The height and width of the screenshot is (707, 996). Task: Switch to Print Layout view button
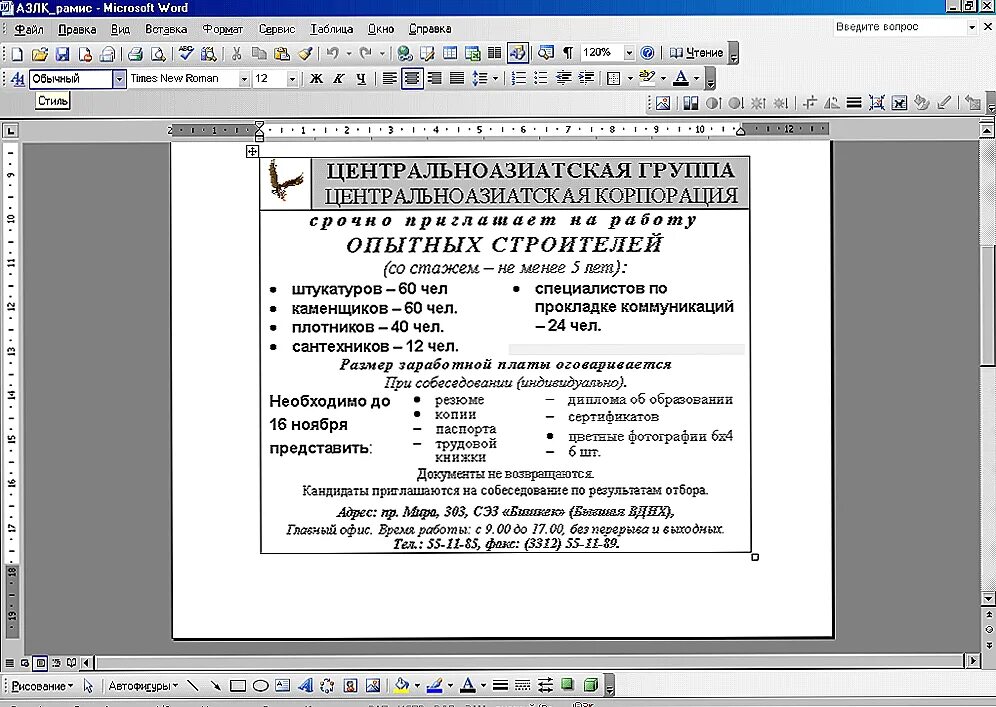(41, 663)
